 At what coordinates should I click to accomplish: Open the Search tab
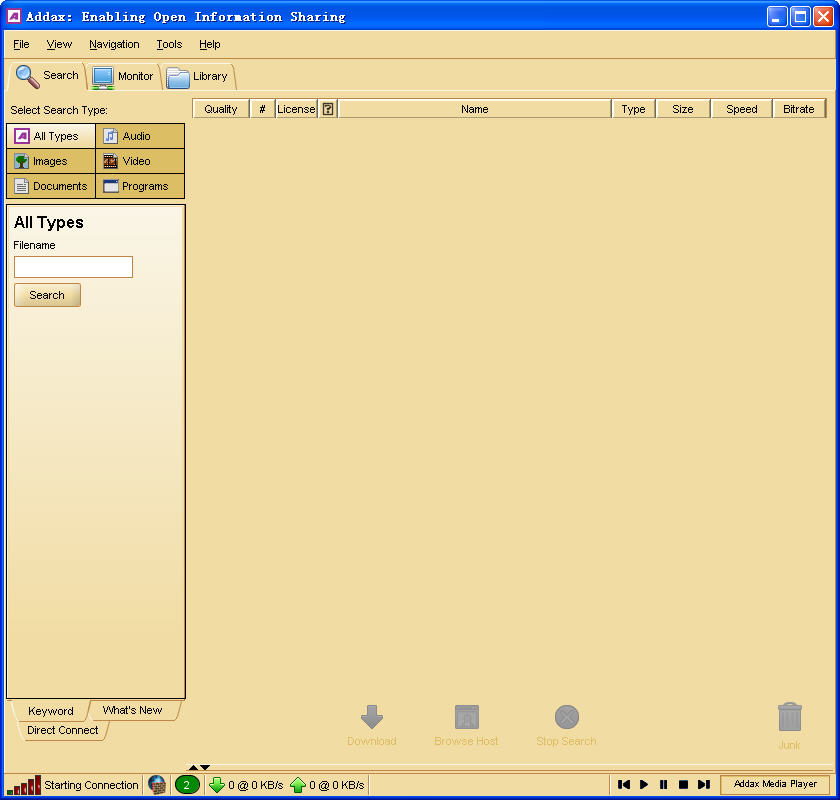point(47,76)
